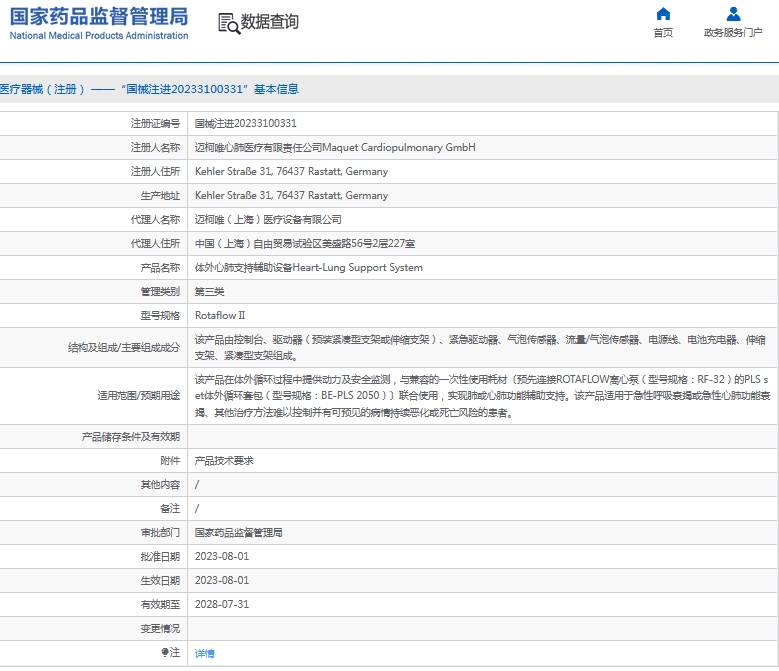Click the 数据查询 heading text

point(269,22)
